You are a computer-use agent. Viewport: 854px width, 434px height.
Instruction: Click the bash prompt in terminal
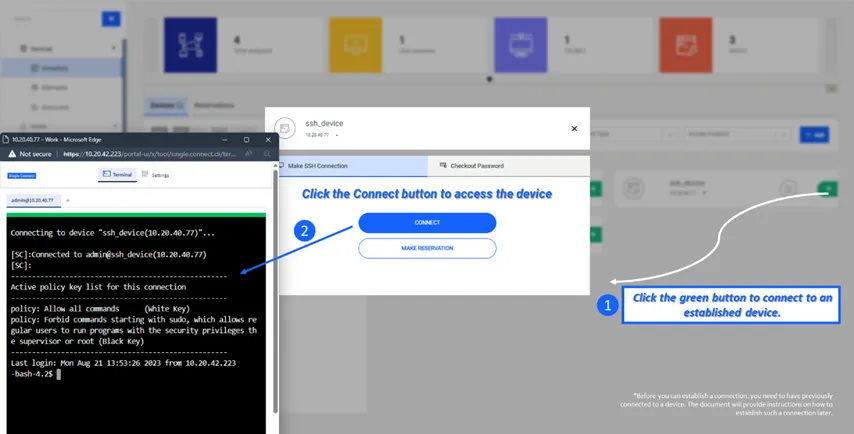32,374
